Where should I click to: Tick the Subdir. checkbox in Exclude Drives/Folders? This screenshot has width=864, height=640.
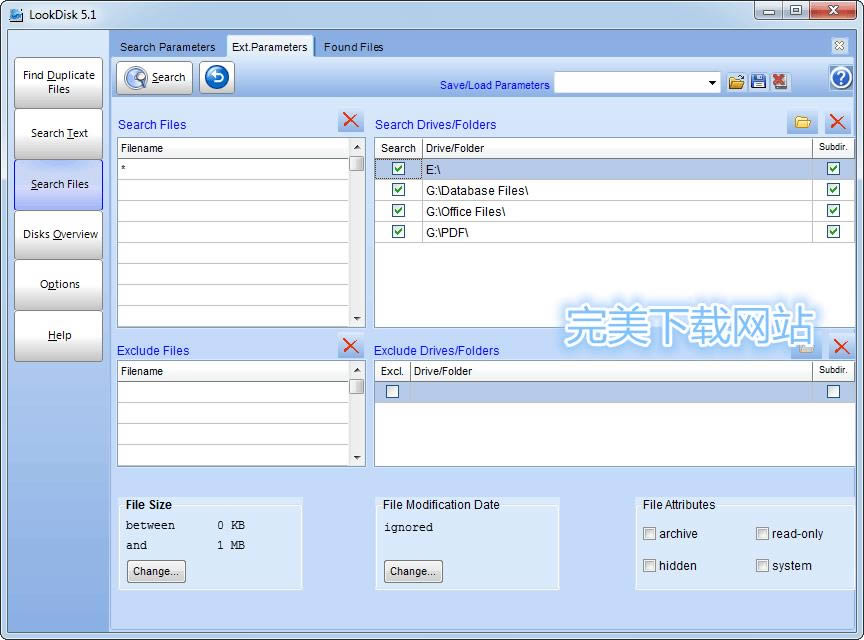click(833, 392)
